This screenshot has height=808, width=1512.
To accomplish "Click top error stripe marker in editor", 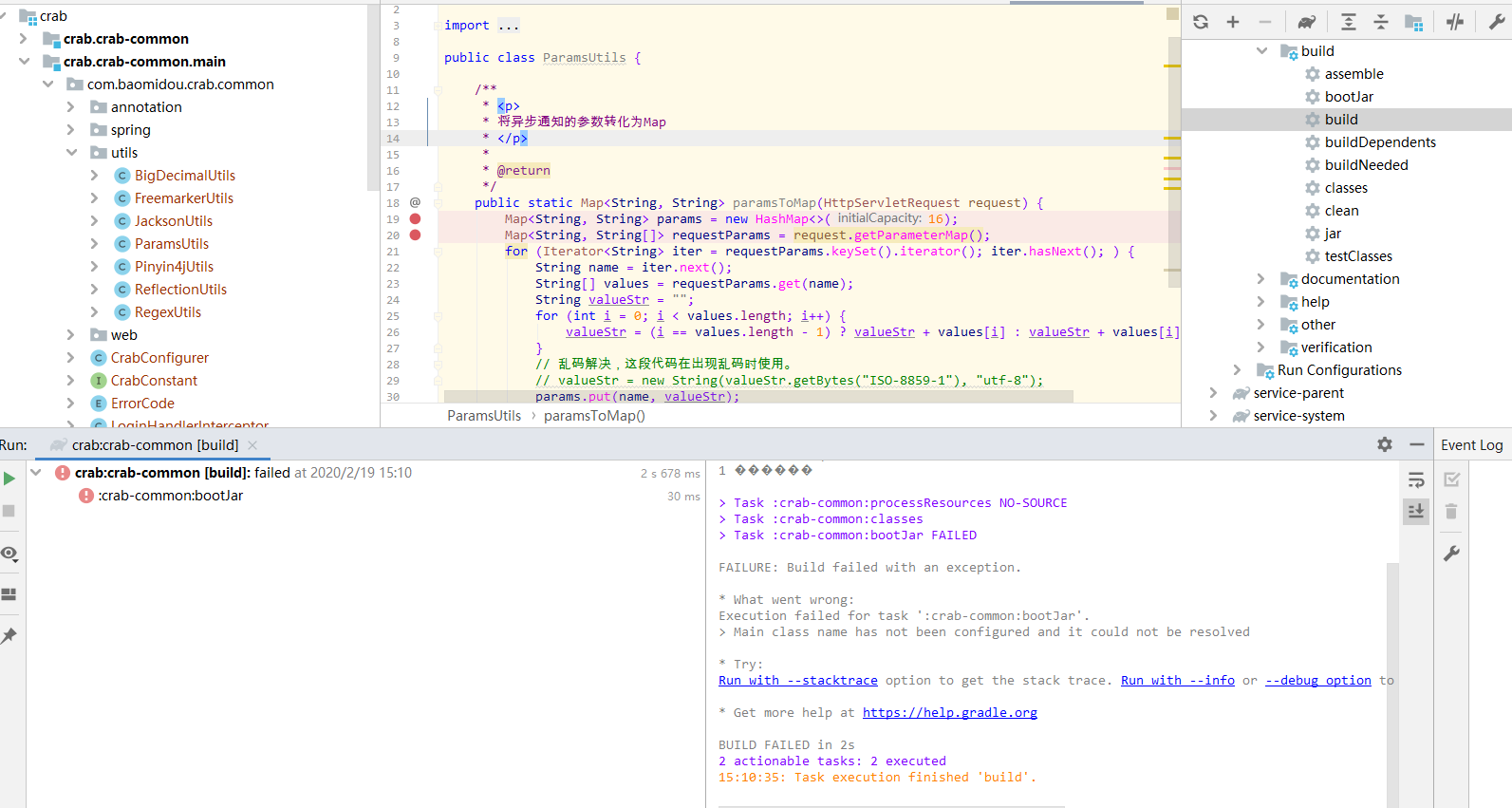I will pyautogui.click(x=1172, y=66).
